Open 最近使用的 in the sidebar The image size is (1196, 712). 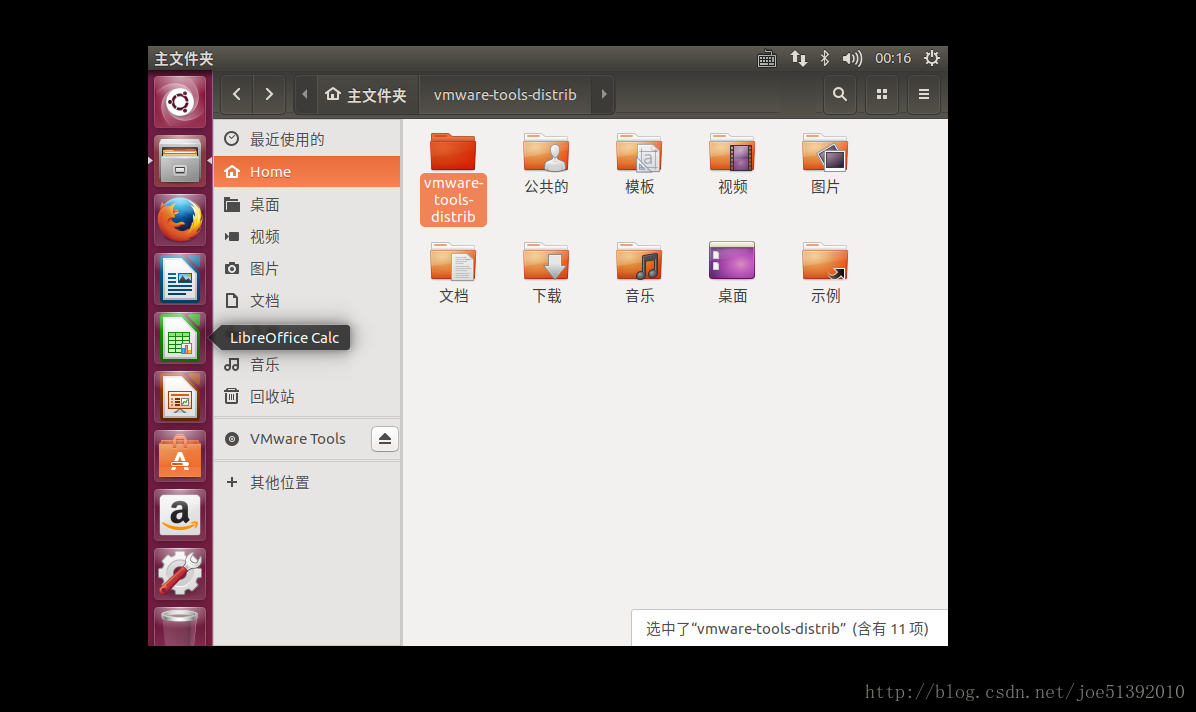coord(307,139)
